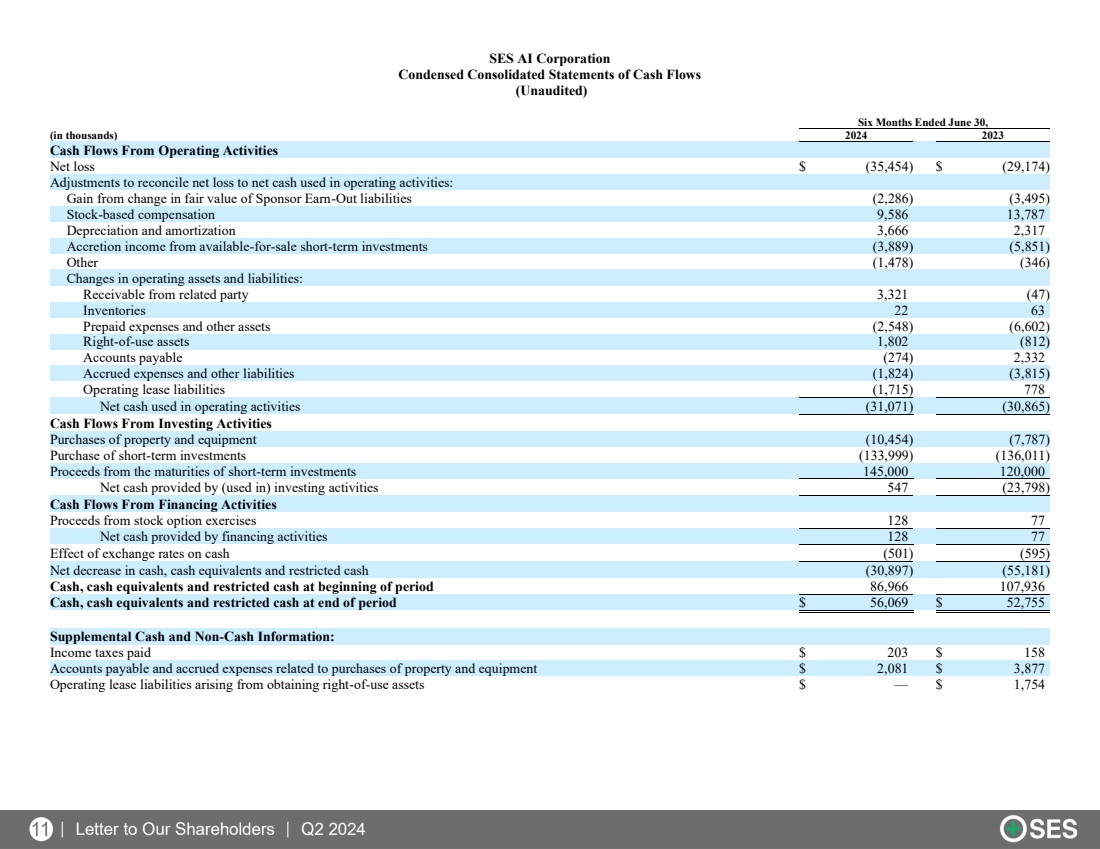Select the Purchases of property and equipment label
1100x849 pixels.
coord(153,439)
